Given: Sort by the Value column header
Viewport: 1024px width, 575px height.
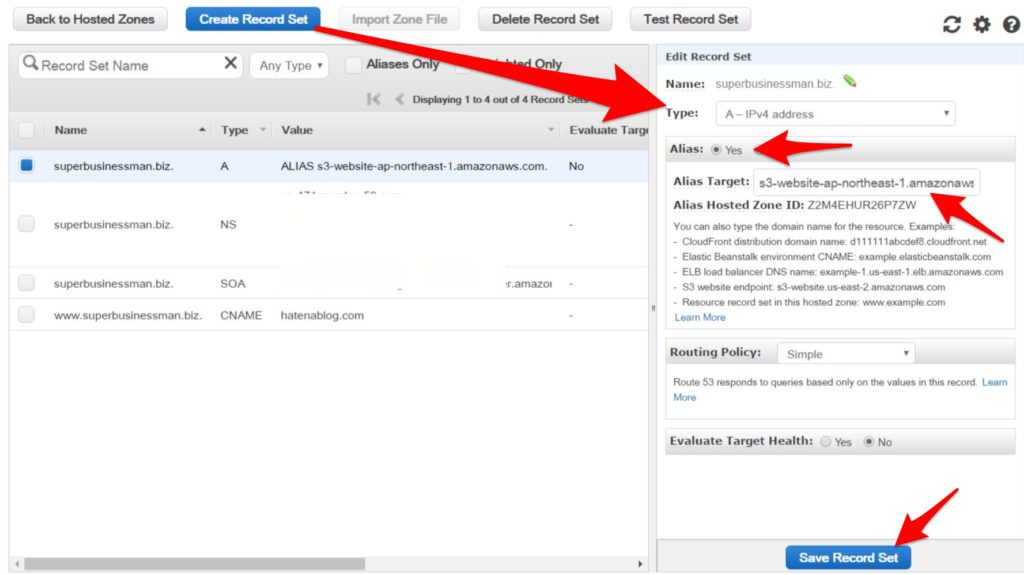Looking at the screenshot, I should 297,130.
